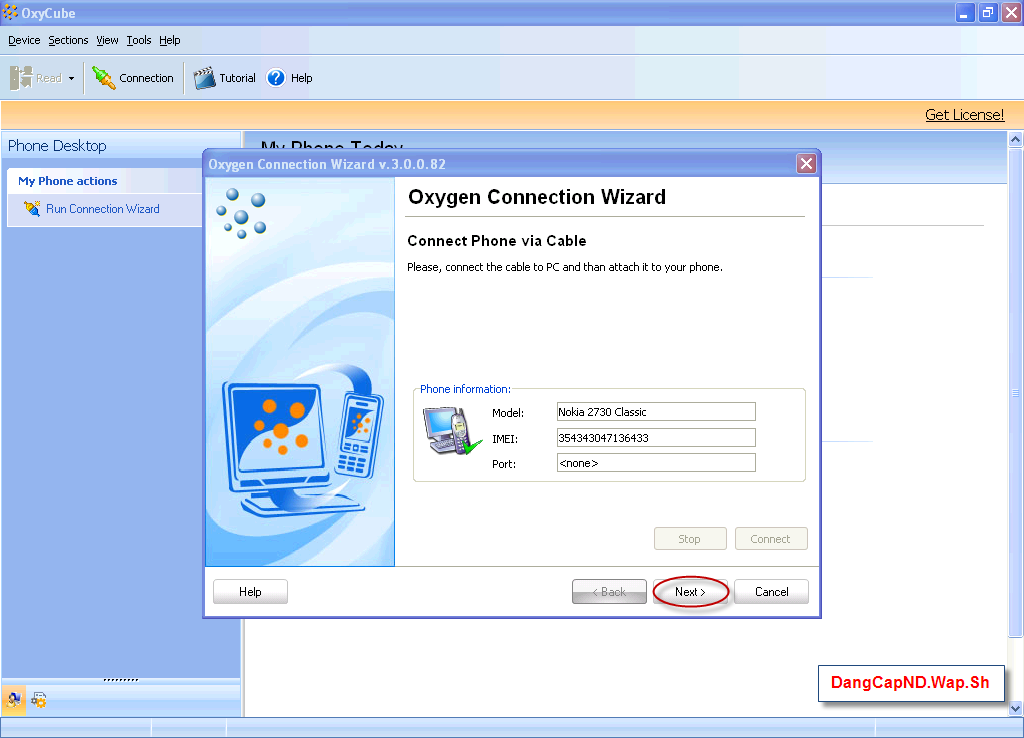Click the Get License! link
The image size is (1024, 738).
[964, 115]
